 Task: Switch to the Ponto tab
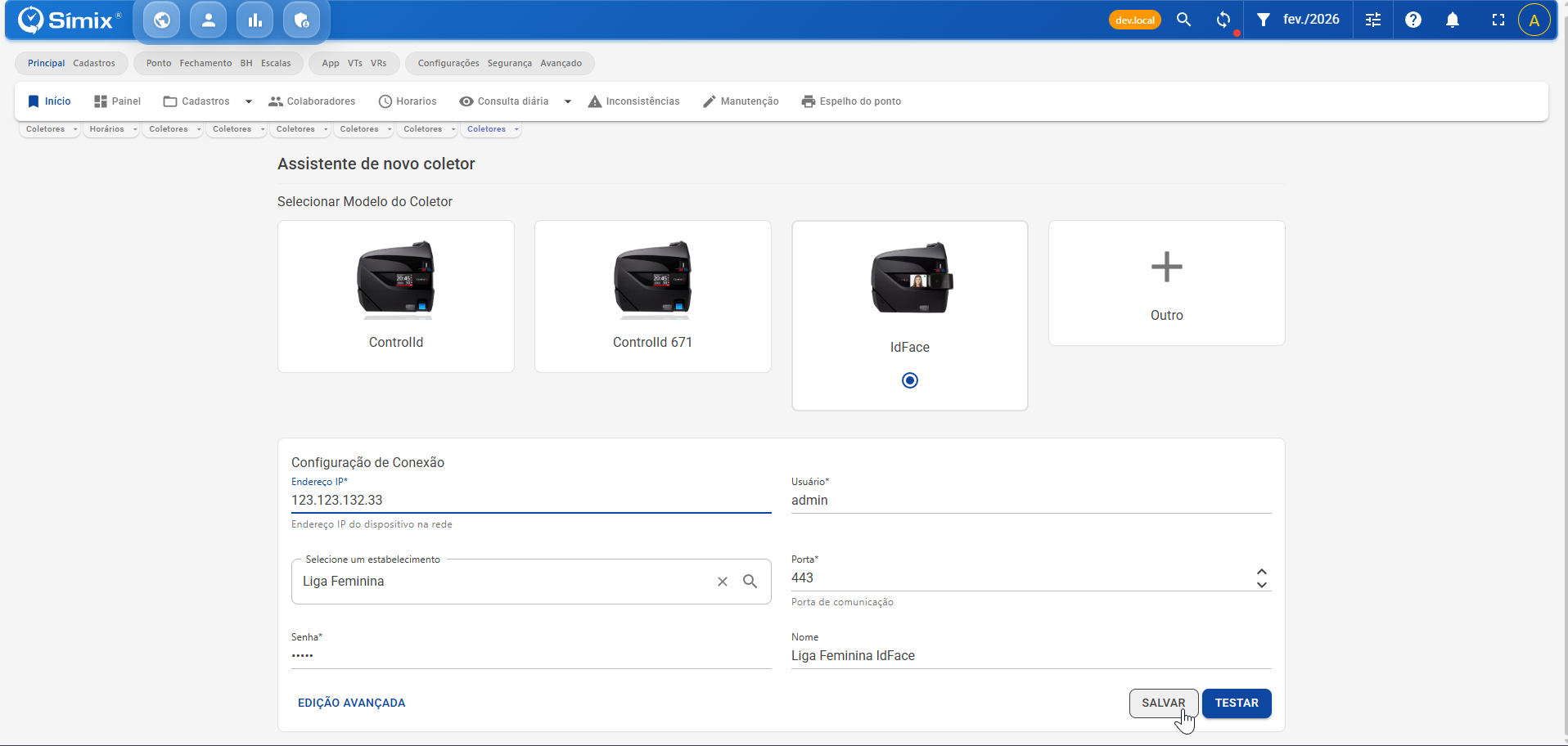159,63
